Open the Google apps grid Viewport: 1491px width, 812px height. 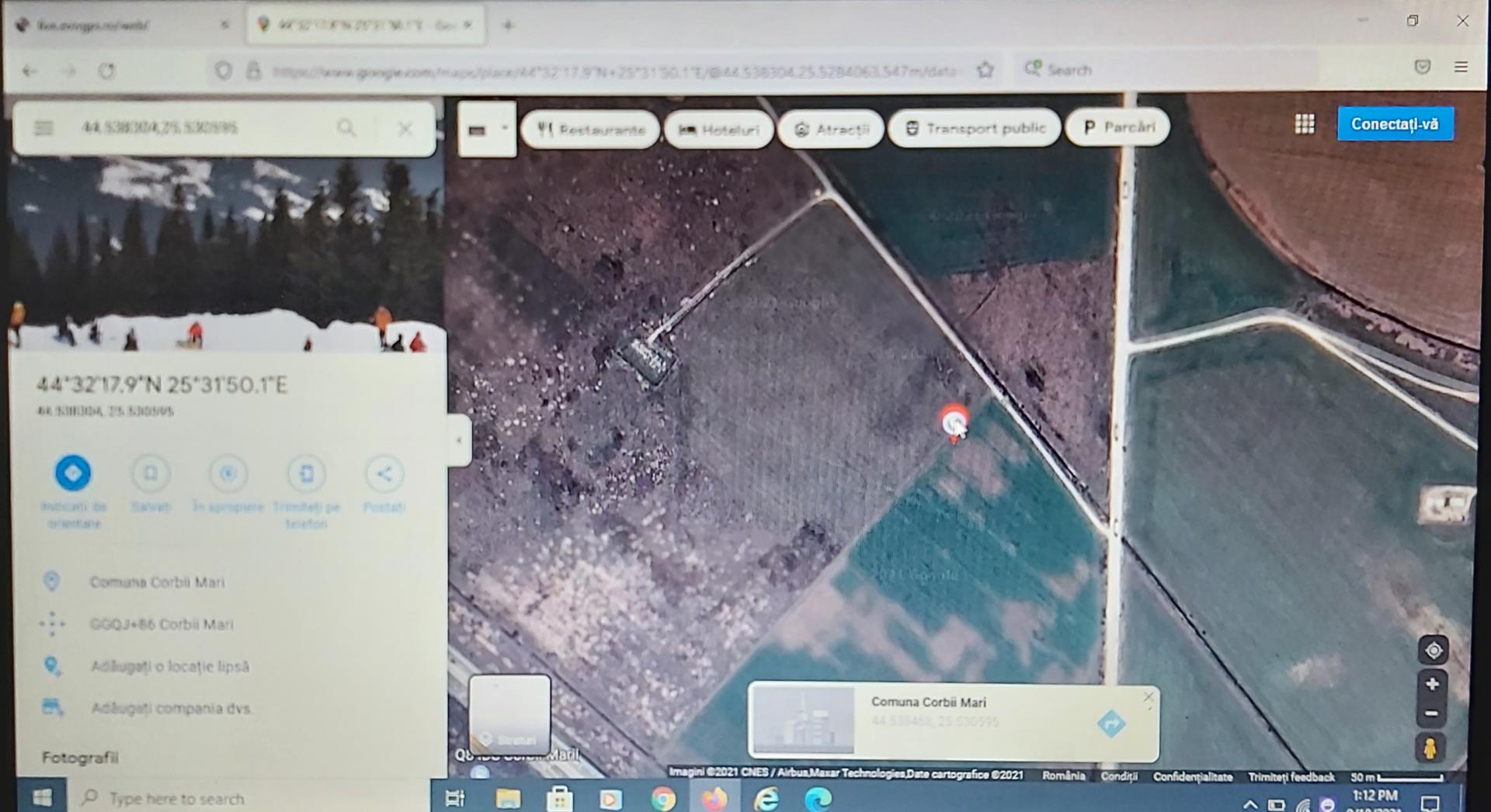[1305, 124]
